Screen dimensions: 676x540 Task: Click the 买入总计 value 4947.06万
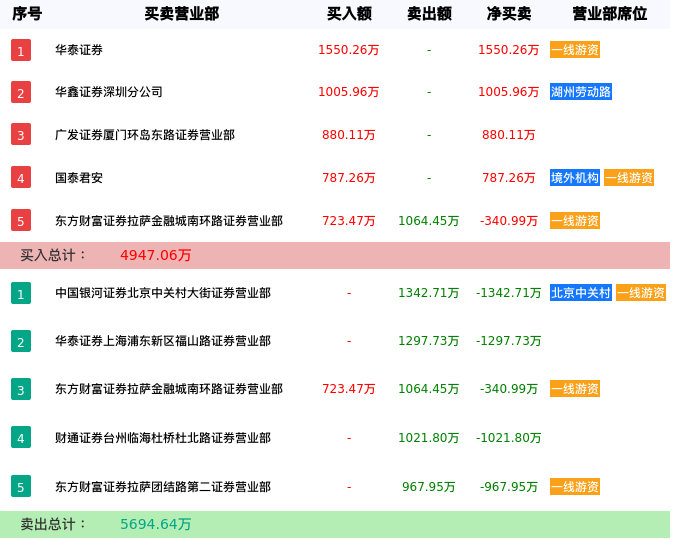(x=155, y=255)
